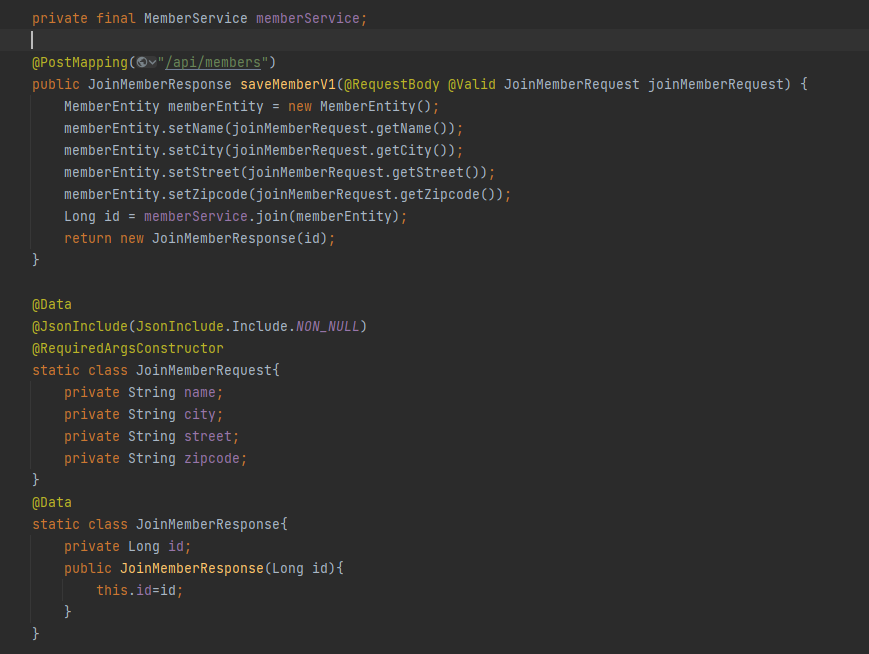
Task: Open the dropdown arrow beside the globe icon
Action: (x=152, y=63)
